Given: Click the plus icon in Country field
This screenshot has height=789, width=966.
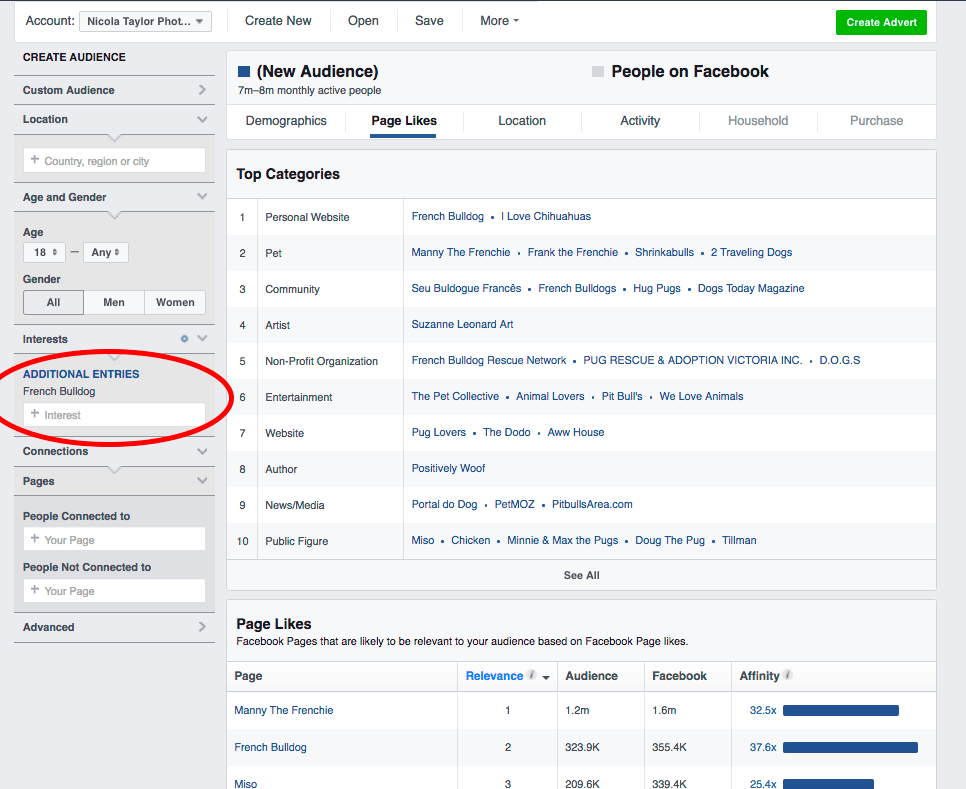Looking at the screenshot, I should 35,160.
